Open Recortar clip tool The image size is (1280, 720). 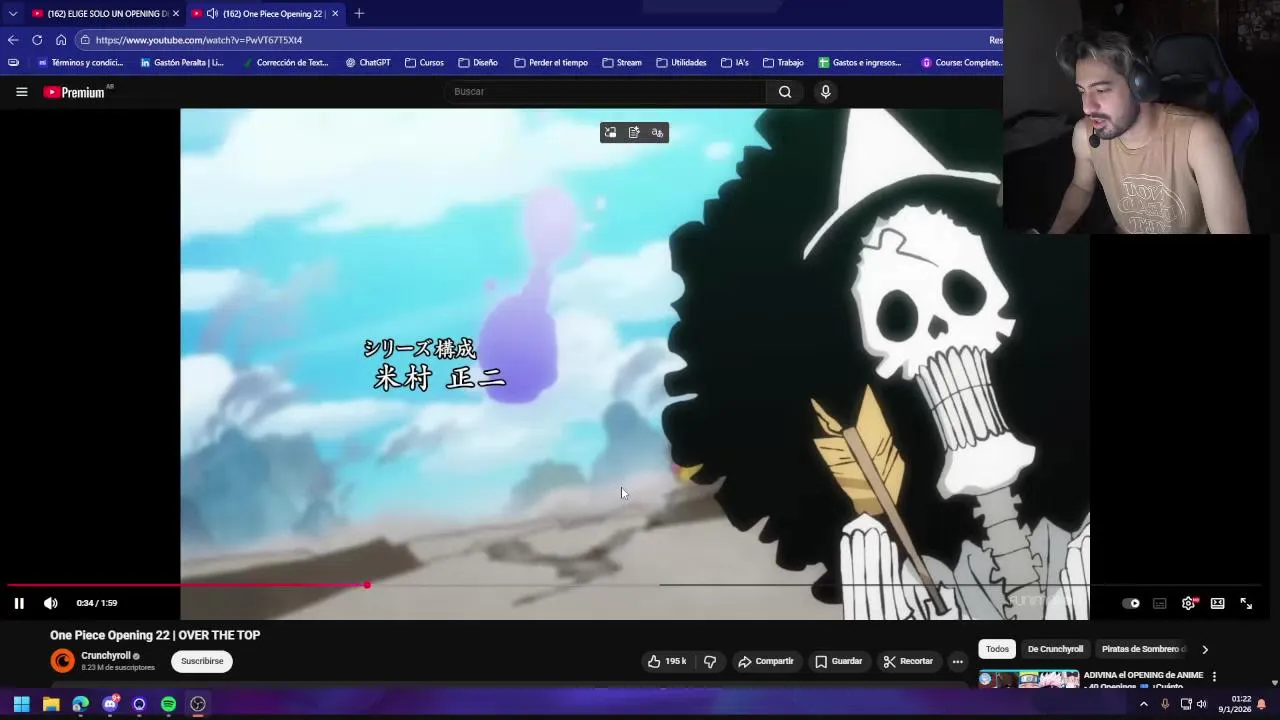(908, 661)
